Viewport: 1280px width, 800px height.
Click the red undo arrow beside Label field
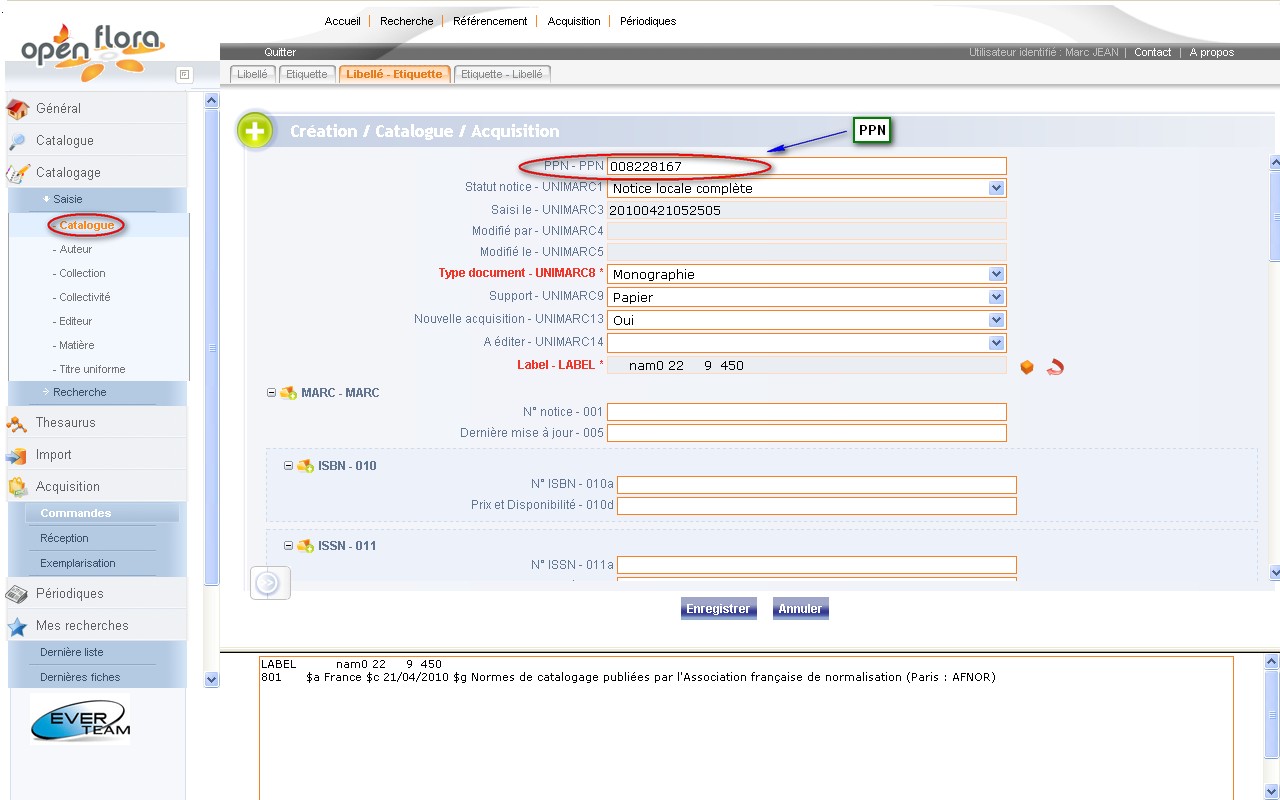point(1054,367)
